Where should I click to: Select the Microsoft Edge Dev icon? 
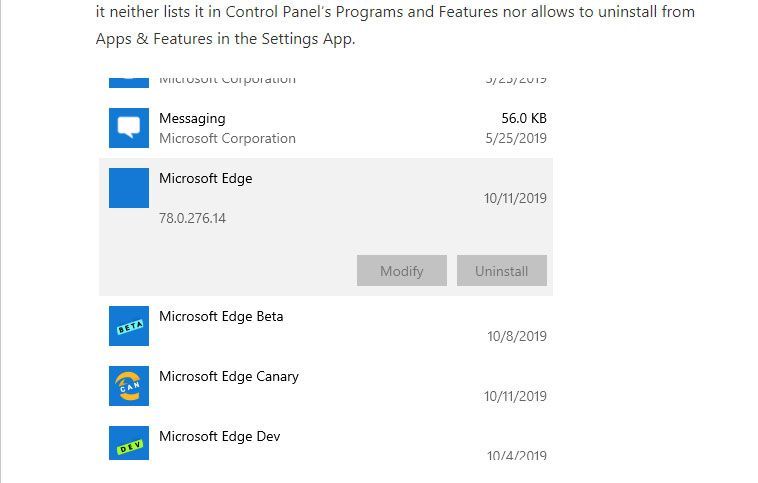pyautogui.click(x=129, y=443)
